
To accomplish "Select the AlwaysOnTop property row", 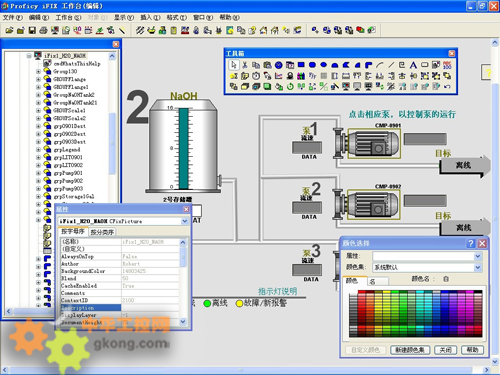I will coord(120,256).
